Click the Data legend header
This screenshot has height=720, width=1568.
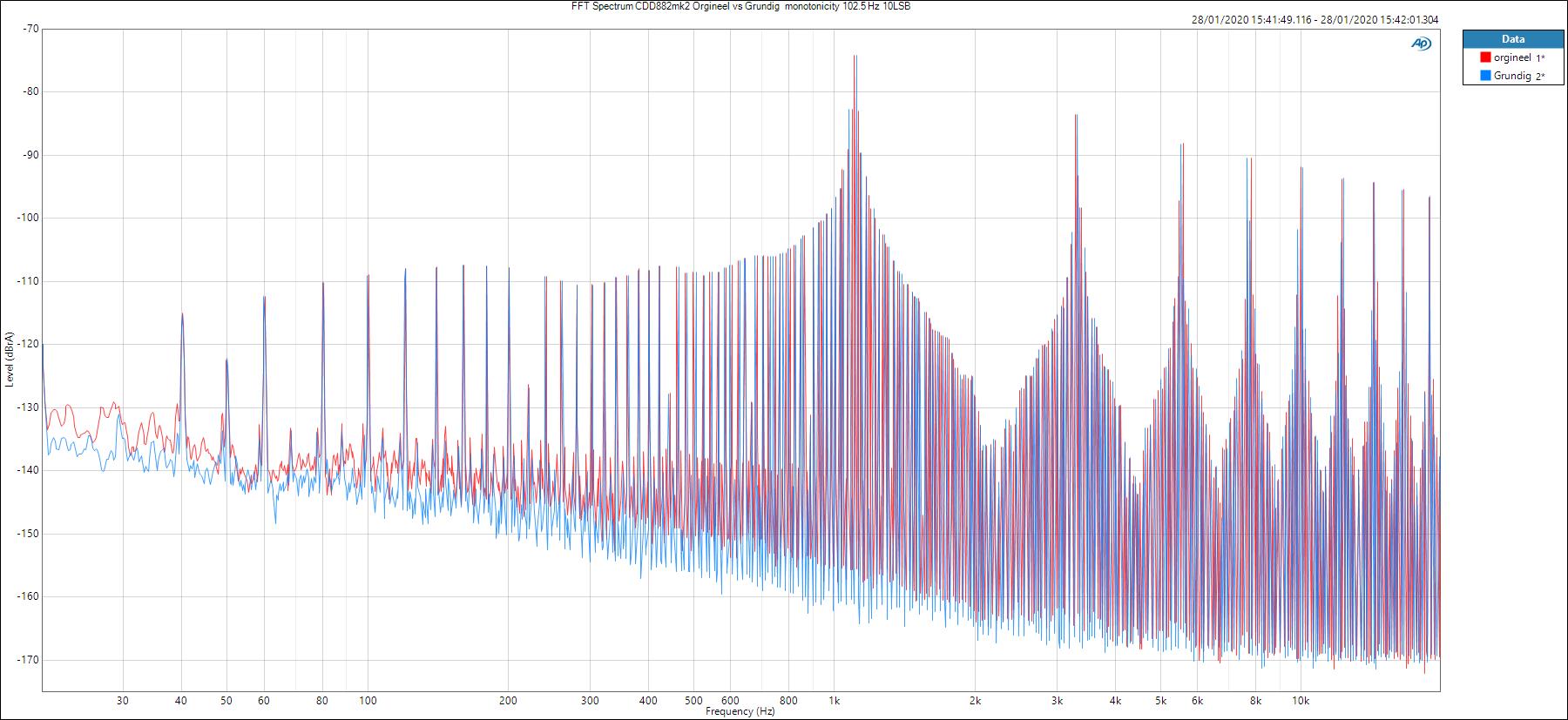[x=1513, y=39]
